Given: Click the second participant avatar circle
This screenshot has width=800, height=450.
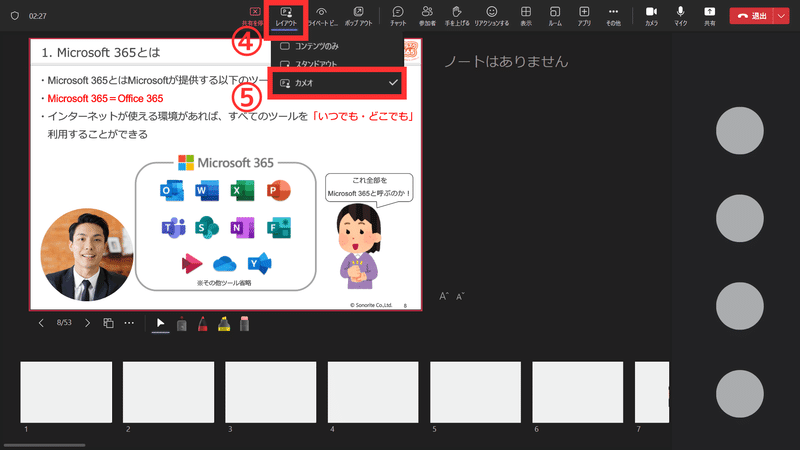Looking at the screenshot, I should pyautogui.click(x=740, y=218).
